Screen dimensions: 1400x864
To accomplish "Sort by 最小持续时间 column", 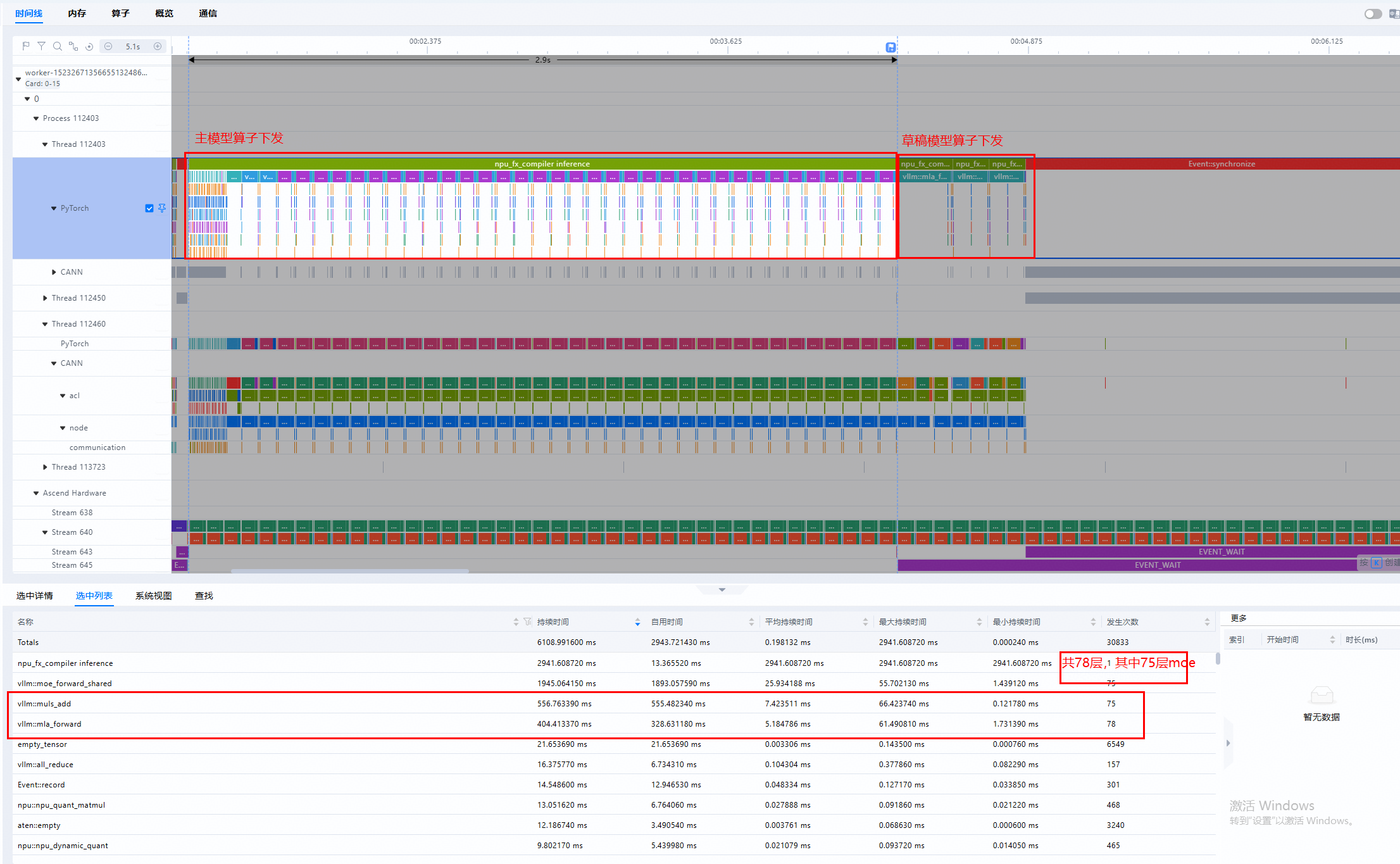I will [x=1093, y=622].
